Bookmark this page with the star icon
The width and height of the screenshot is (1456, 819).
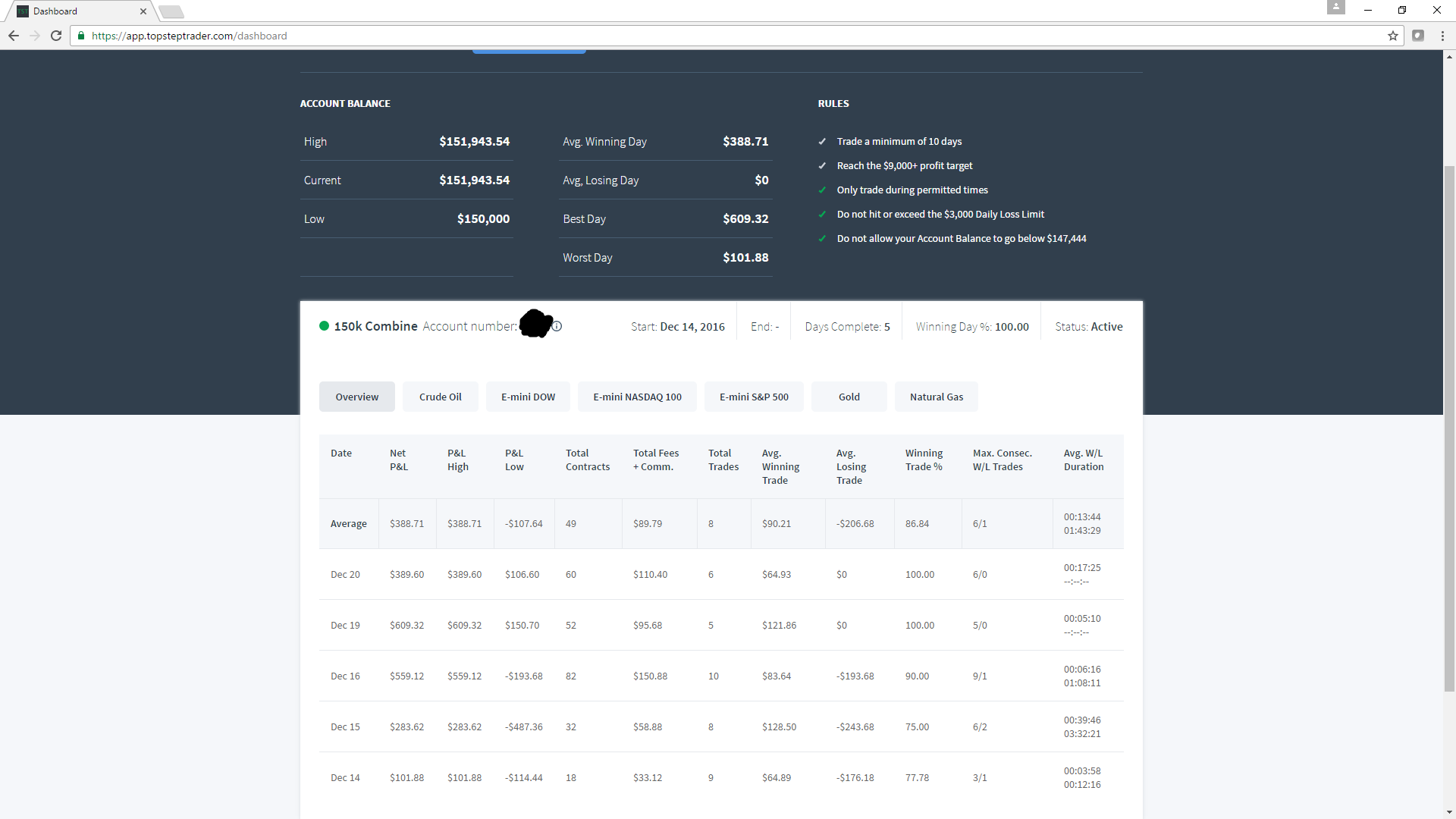coord(1393,36)
